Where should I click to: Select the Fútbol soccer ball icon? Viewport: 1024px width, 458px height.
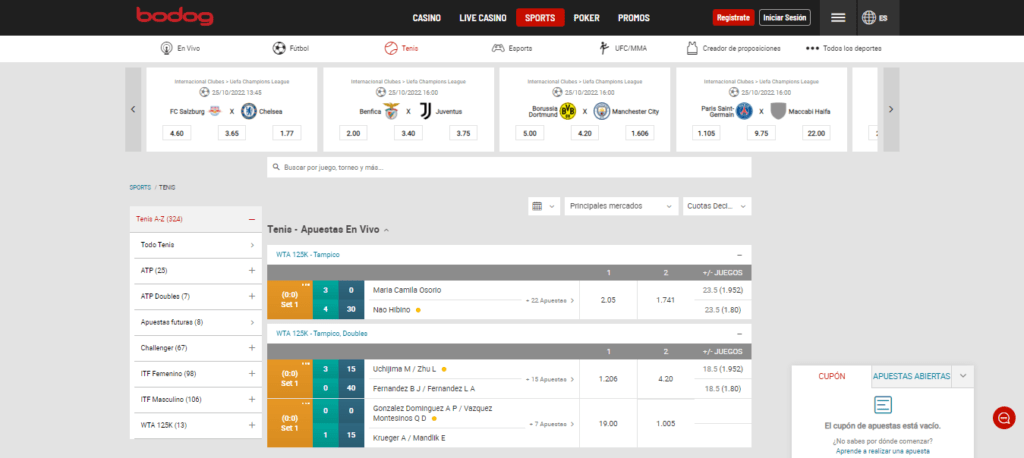point(279,48)
